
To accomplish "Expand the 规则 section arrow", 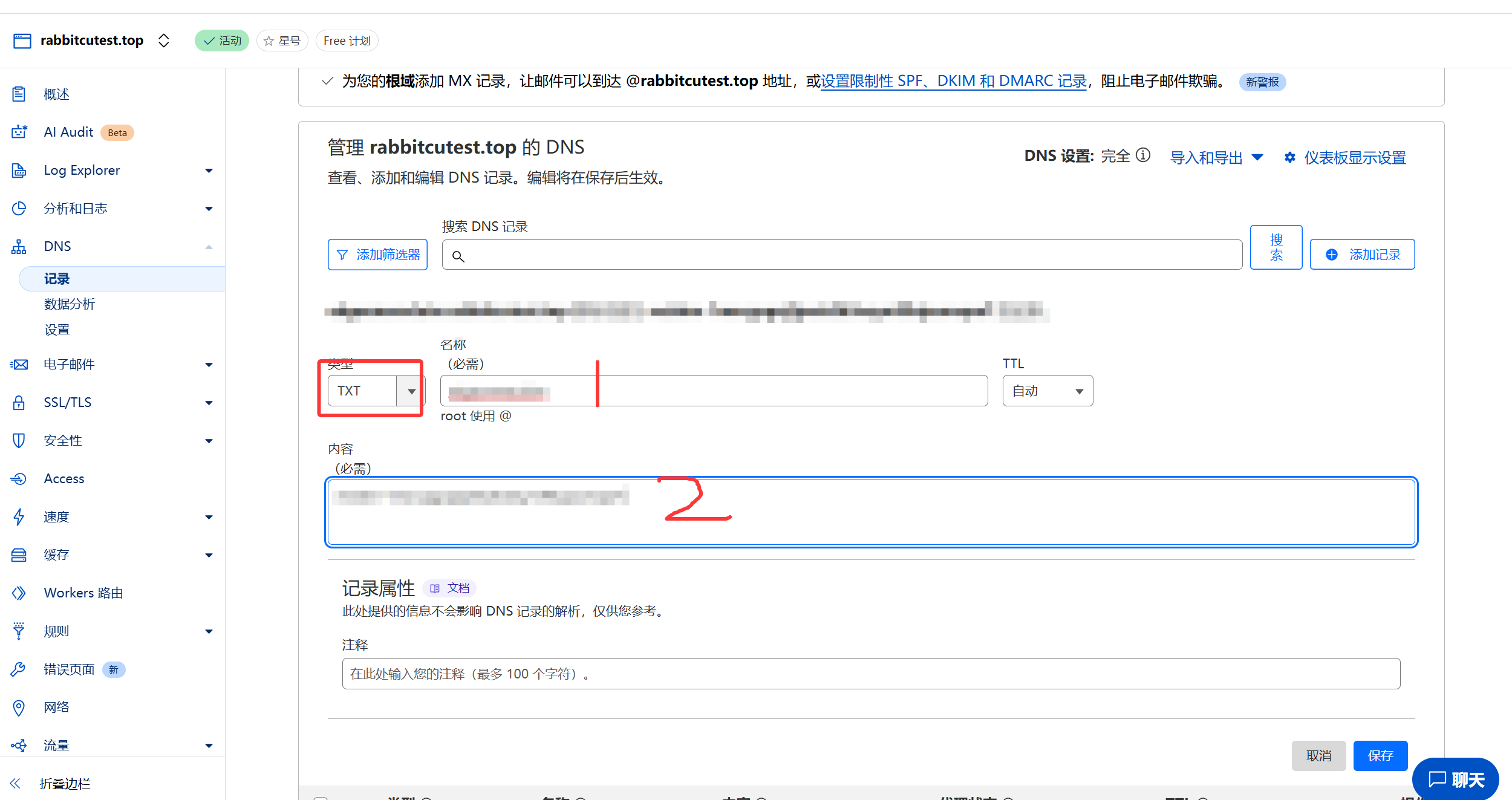I will pos(209,631).
